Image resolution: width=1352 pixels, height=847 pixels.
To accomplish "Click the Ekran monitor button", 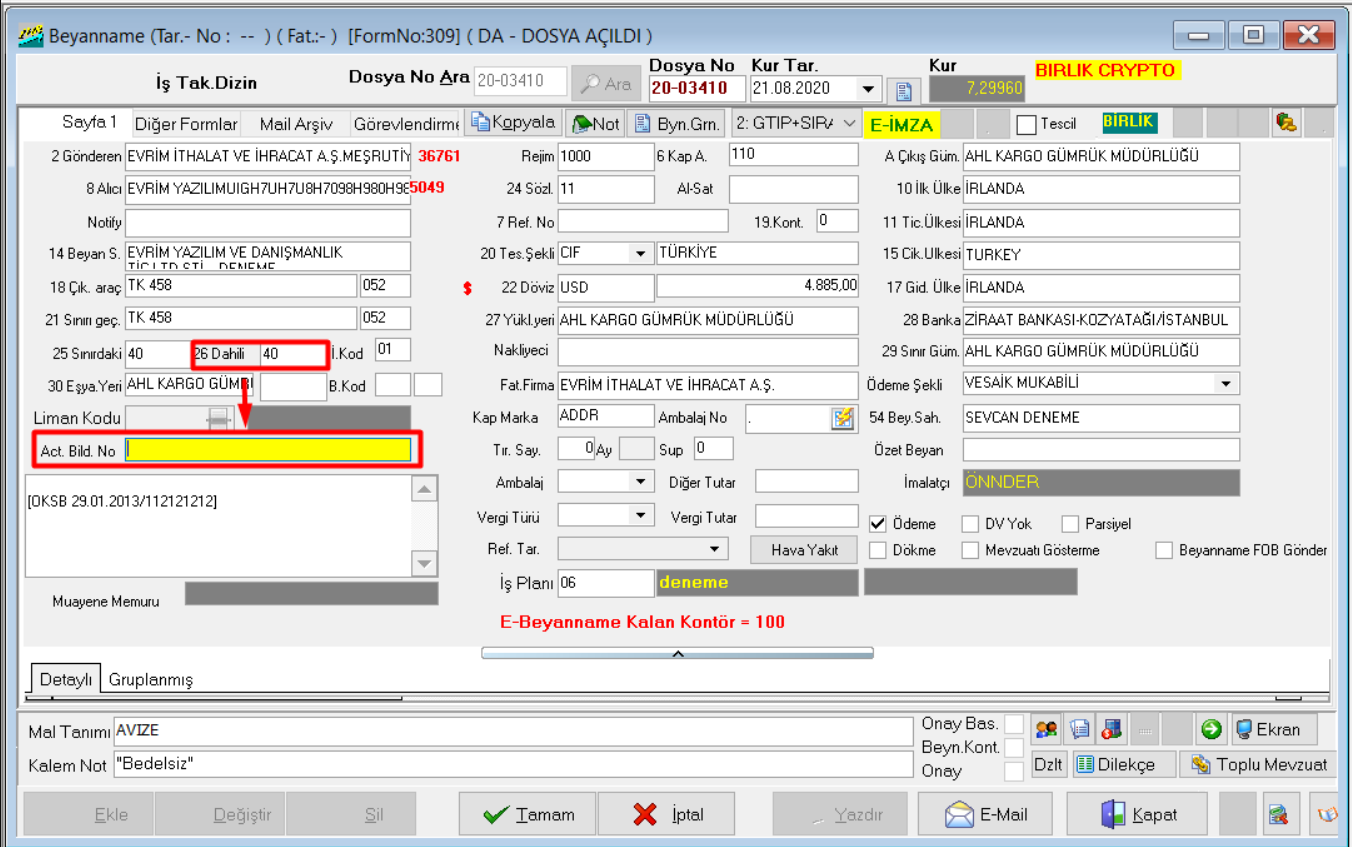I will point(1273,729).
